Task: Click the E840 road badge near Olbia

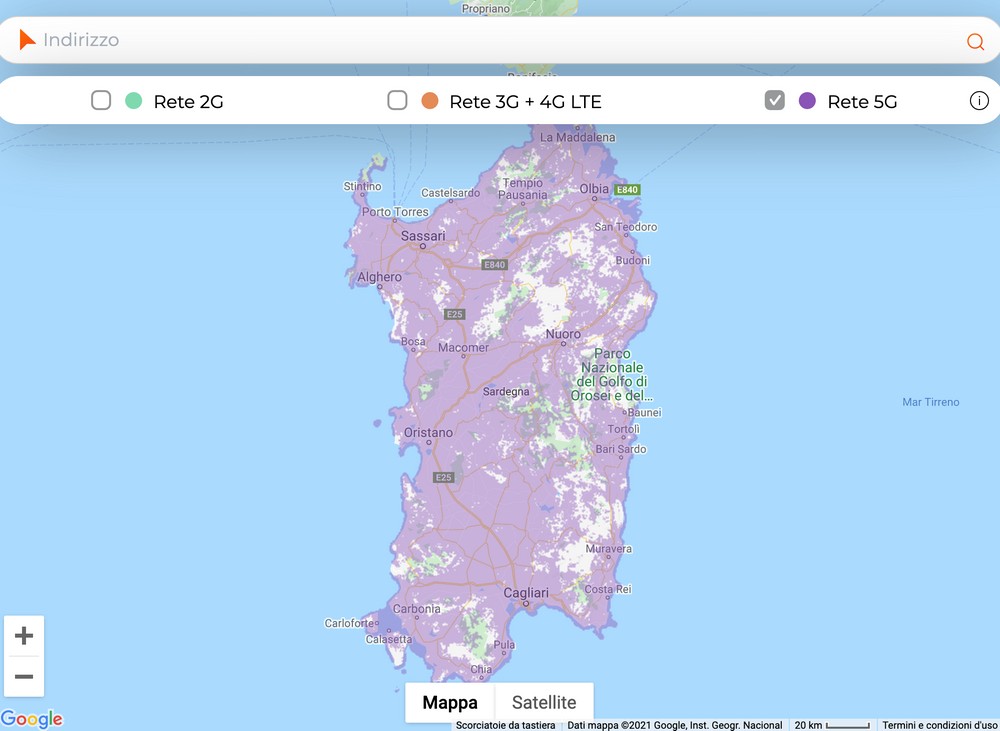Action: tap(627, 189)
